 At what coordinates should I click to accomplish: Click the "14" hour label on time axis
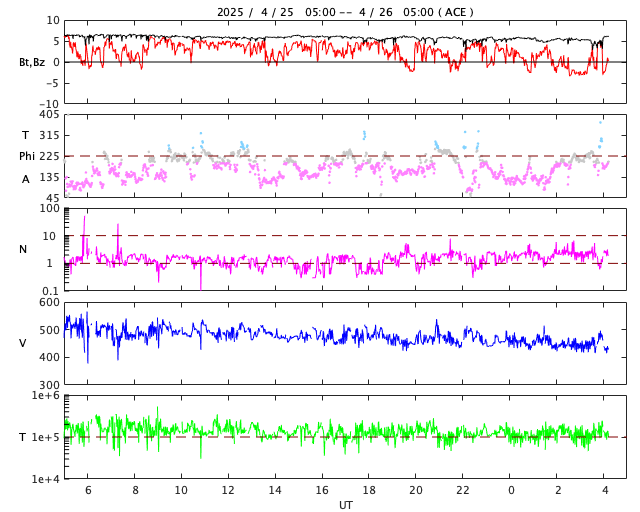tap(275, 490)
